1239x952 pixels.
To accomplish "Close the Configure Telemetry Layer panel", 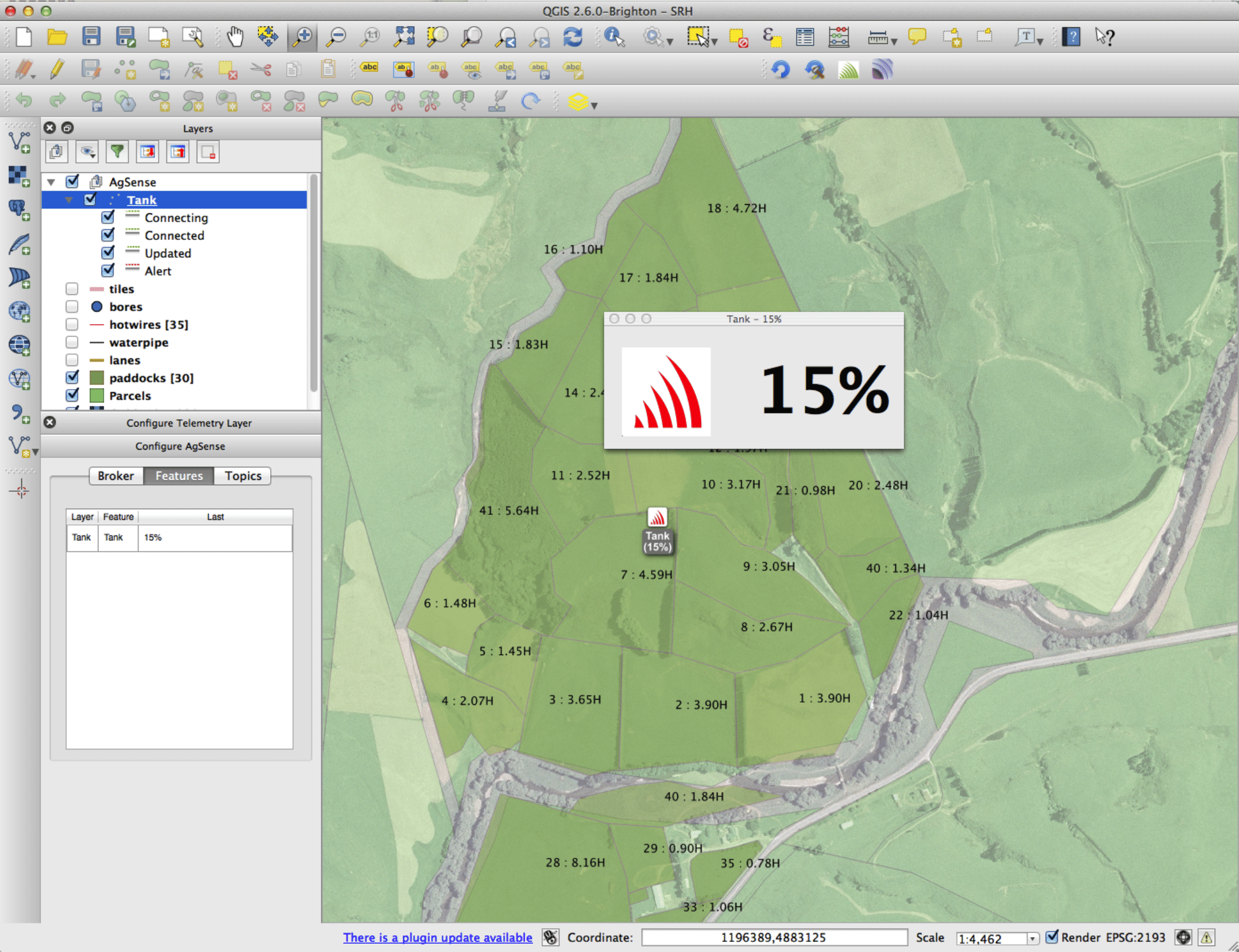I will click(50, 422).
